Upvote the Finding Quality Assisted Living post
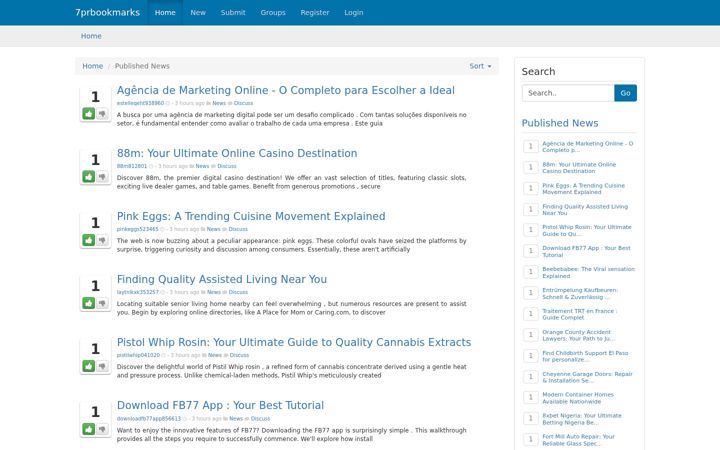The height and width of the screenshot is (450, 720). 89,303
